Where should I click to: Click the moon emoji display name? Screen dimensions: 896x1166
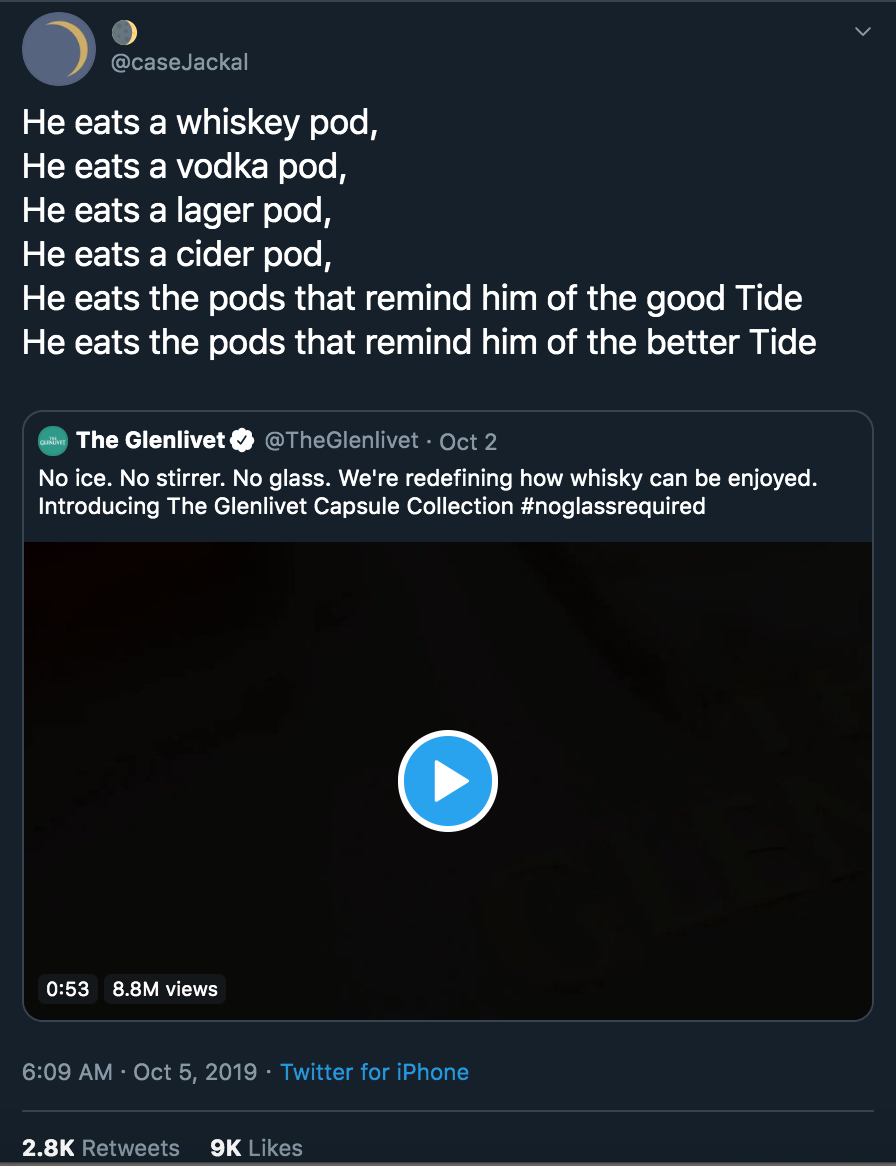coord(124,33)
